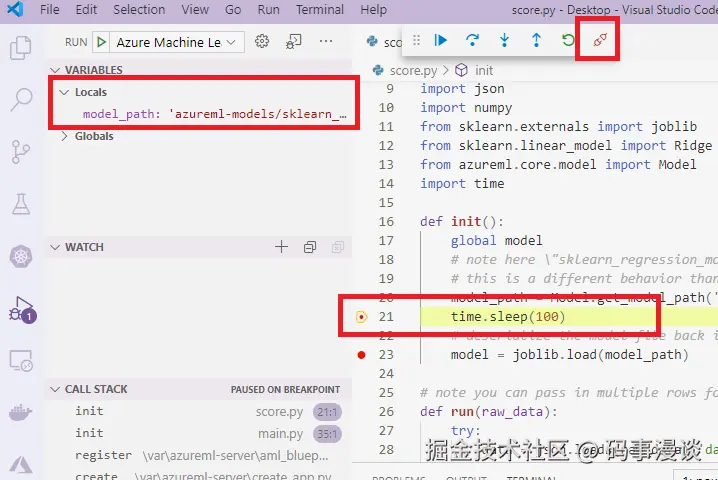Start debugging with green play button
Image resolution: width=718 pixels, height=480 pixels.
tap(101, 42)
